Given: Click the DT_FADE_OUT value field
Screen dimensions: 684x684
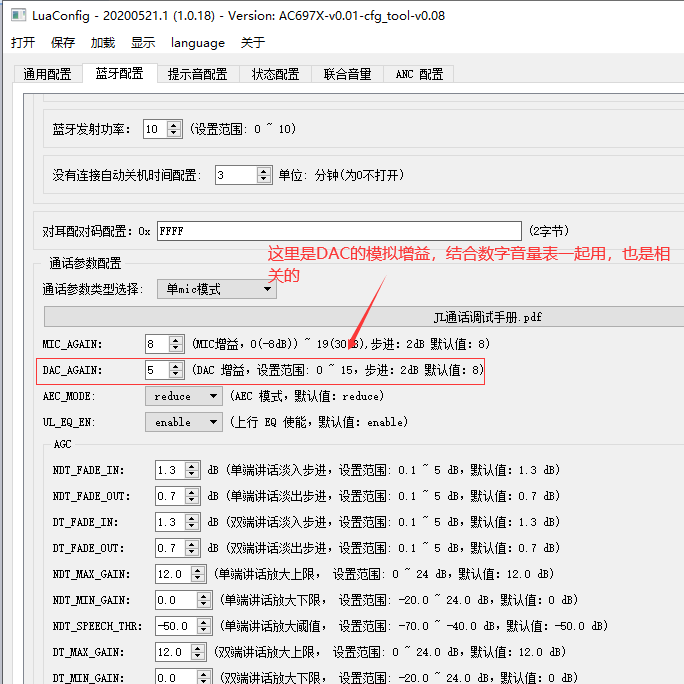Looking at the screenshot, I should 170,548.
